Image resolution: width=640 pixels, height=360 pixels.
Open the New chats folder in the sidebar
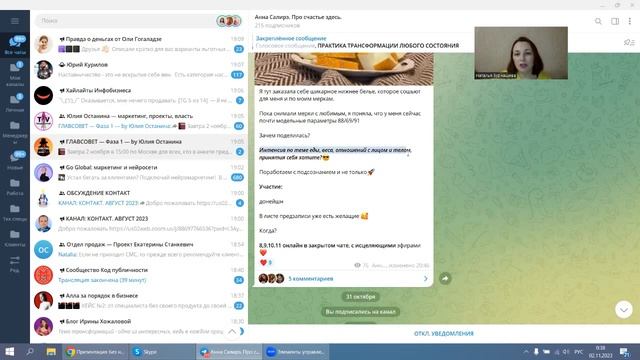[15, 160]
